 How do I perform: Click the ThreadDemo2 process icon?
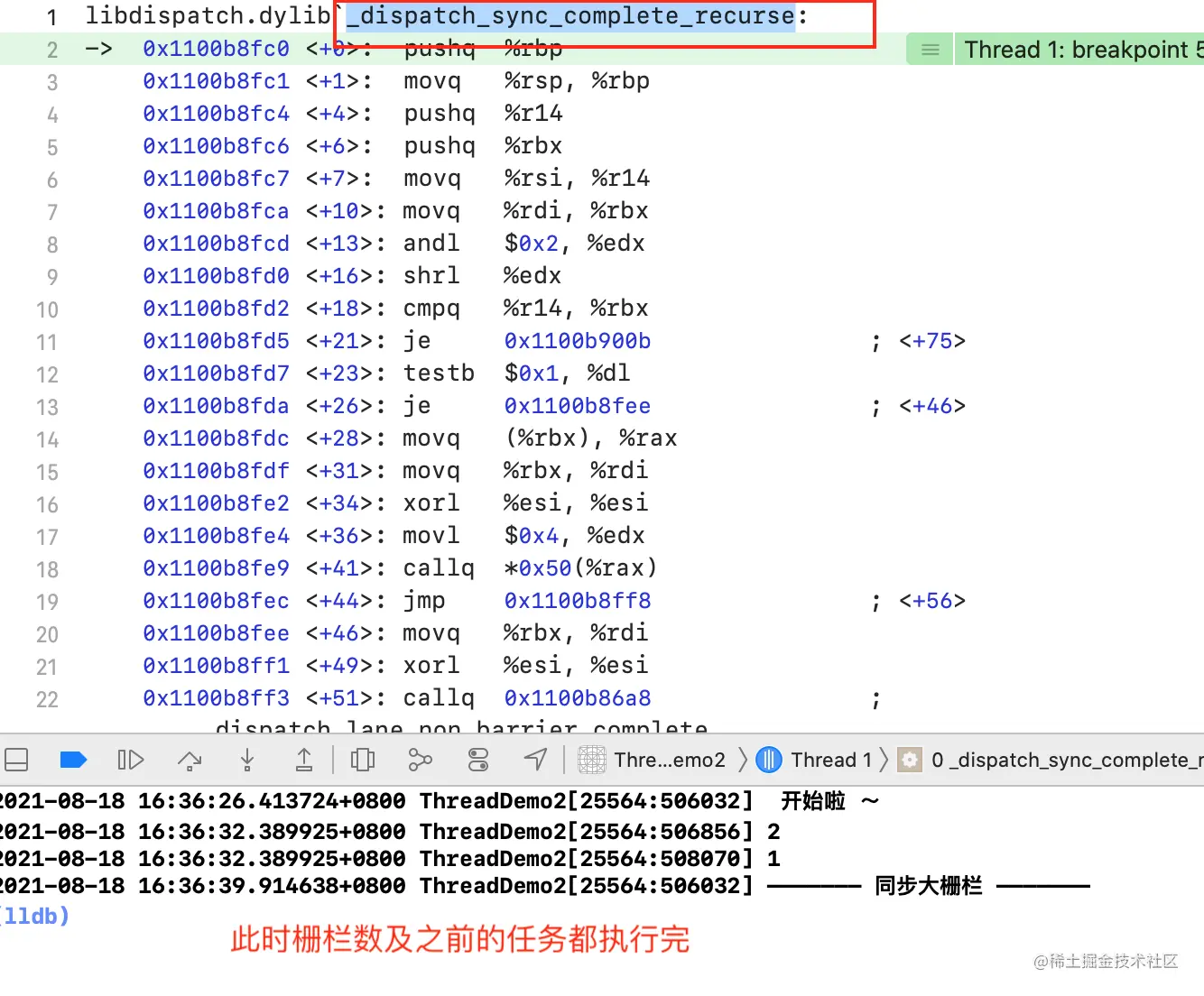click(x=592, y=760)
